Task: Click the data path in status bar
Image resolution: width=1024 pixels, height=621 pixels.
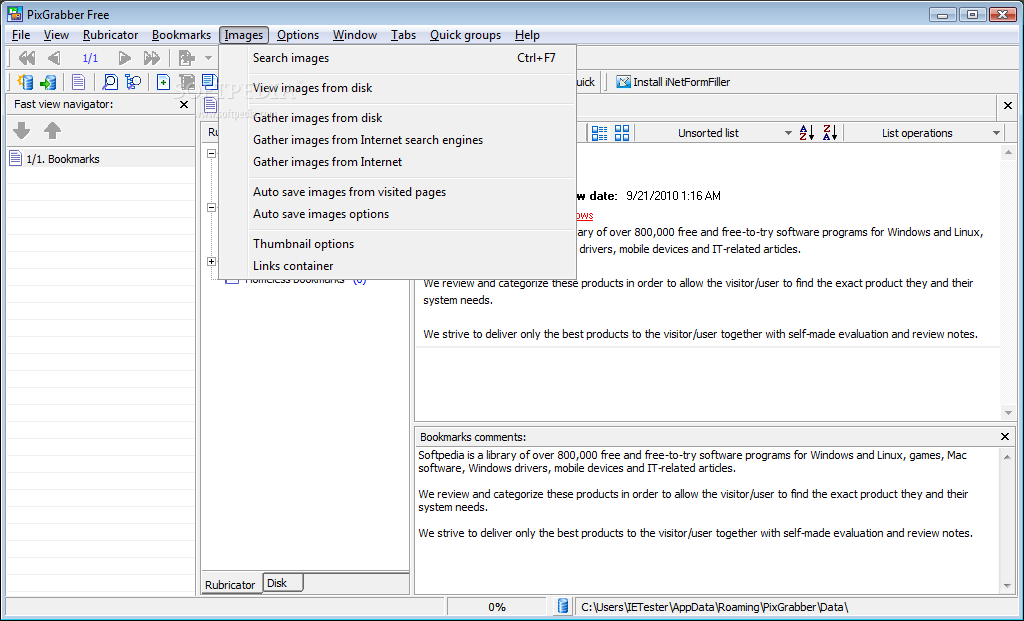Action: 714,607
